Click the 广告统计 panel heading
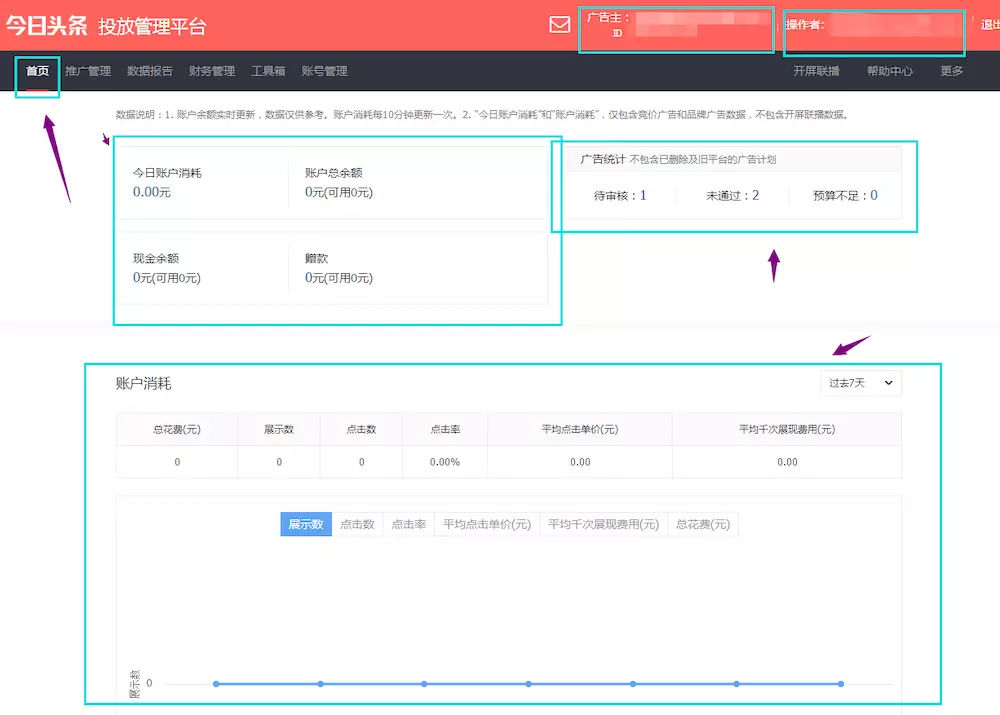This screenshot has width=1000, height=715. pos(603,159)
